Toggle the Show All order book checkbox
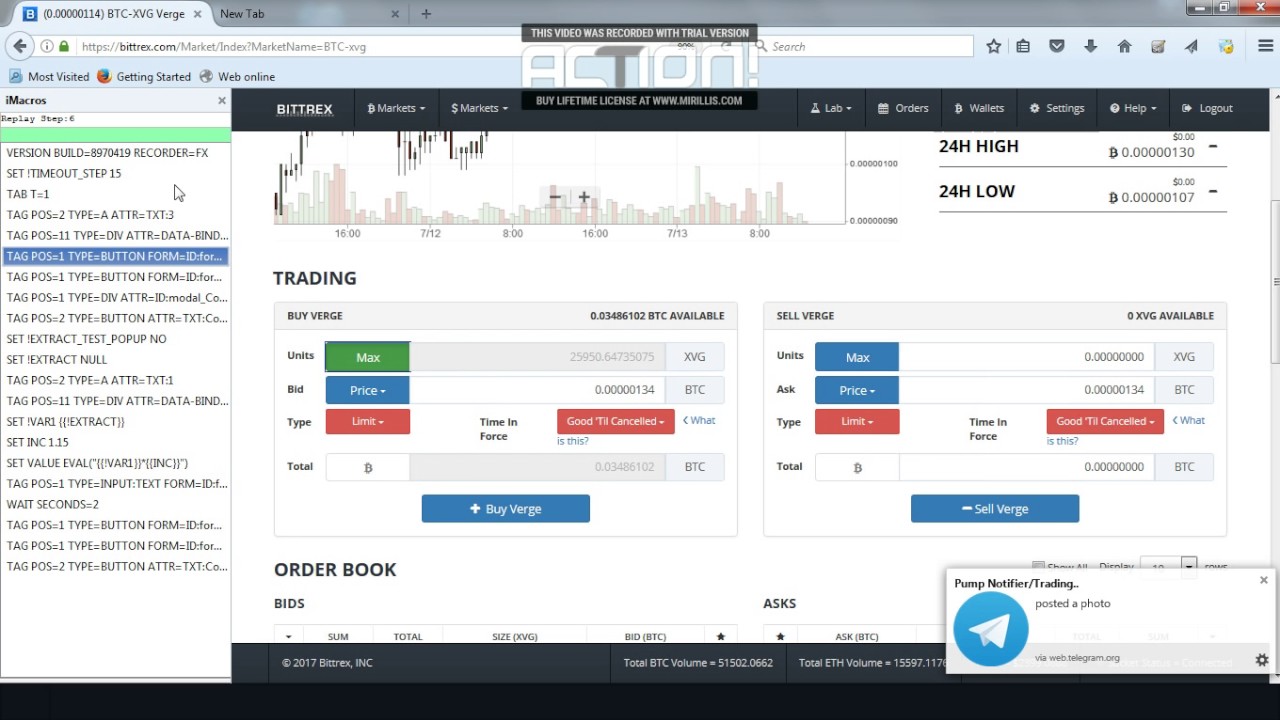Image resolution: width=1280 pixels, height=720 pixels. (x=1038, y=567)
